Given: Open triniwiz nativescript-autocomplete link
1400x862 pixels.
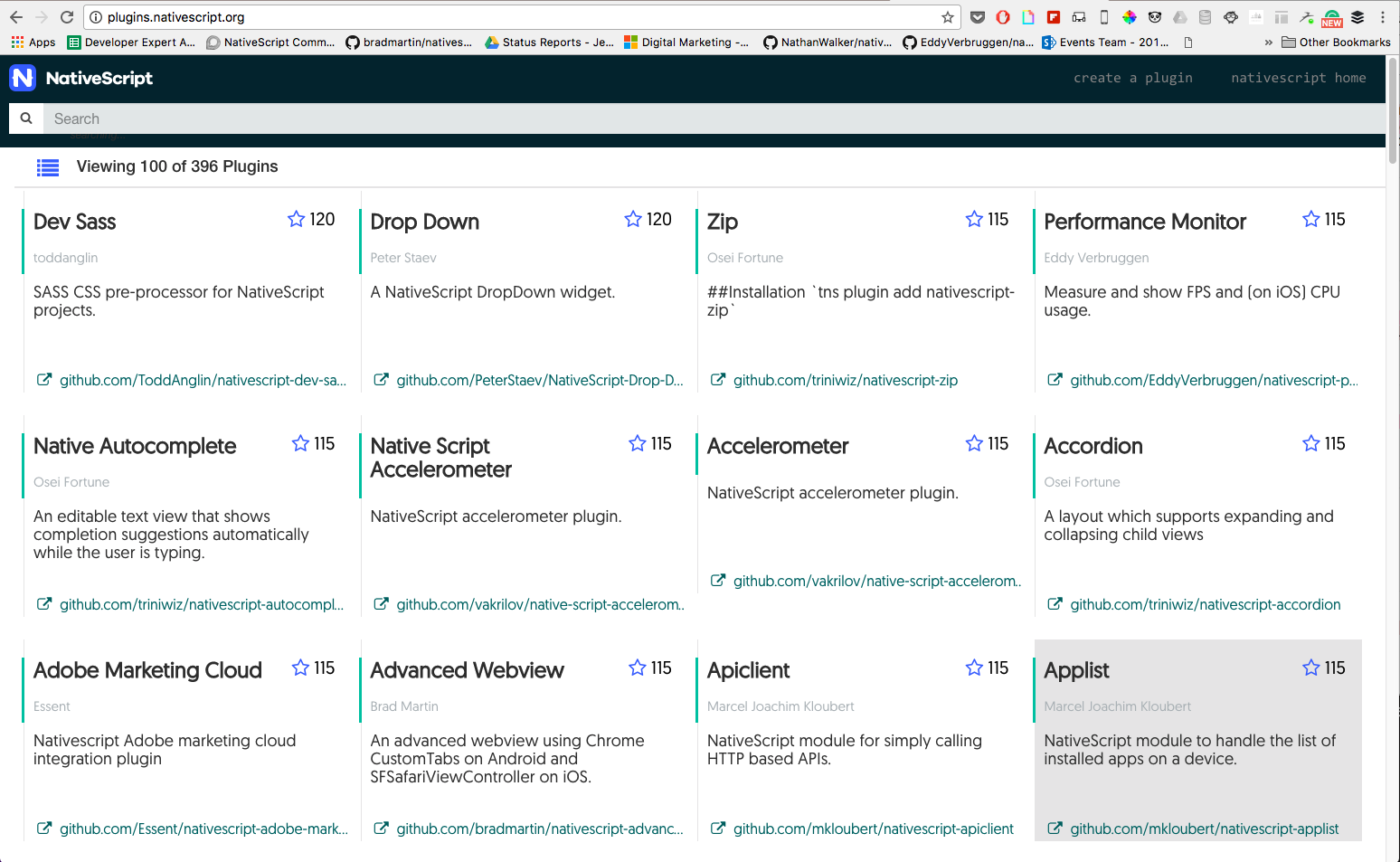Looking at the screenshot, I should click(202, 604).
